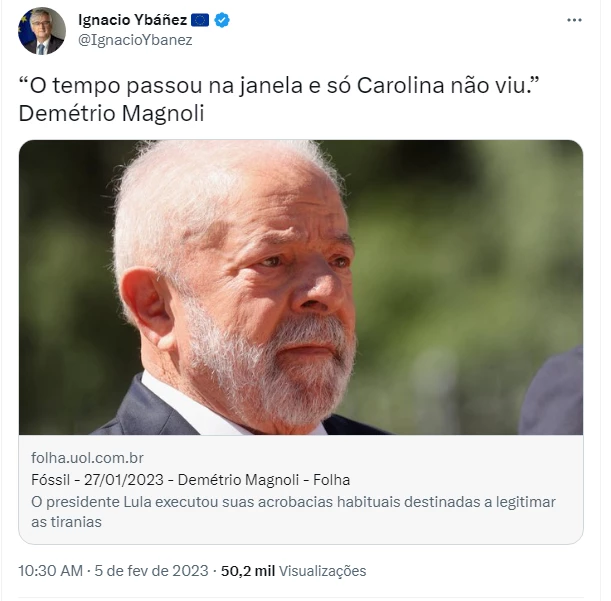Open the three-dot more options menu
Screen dimensions: 611x601
click(574, 20)
